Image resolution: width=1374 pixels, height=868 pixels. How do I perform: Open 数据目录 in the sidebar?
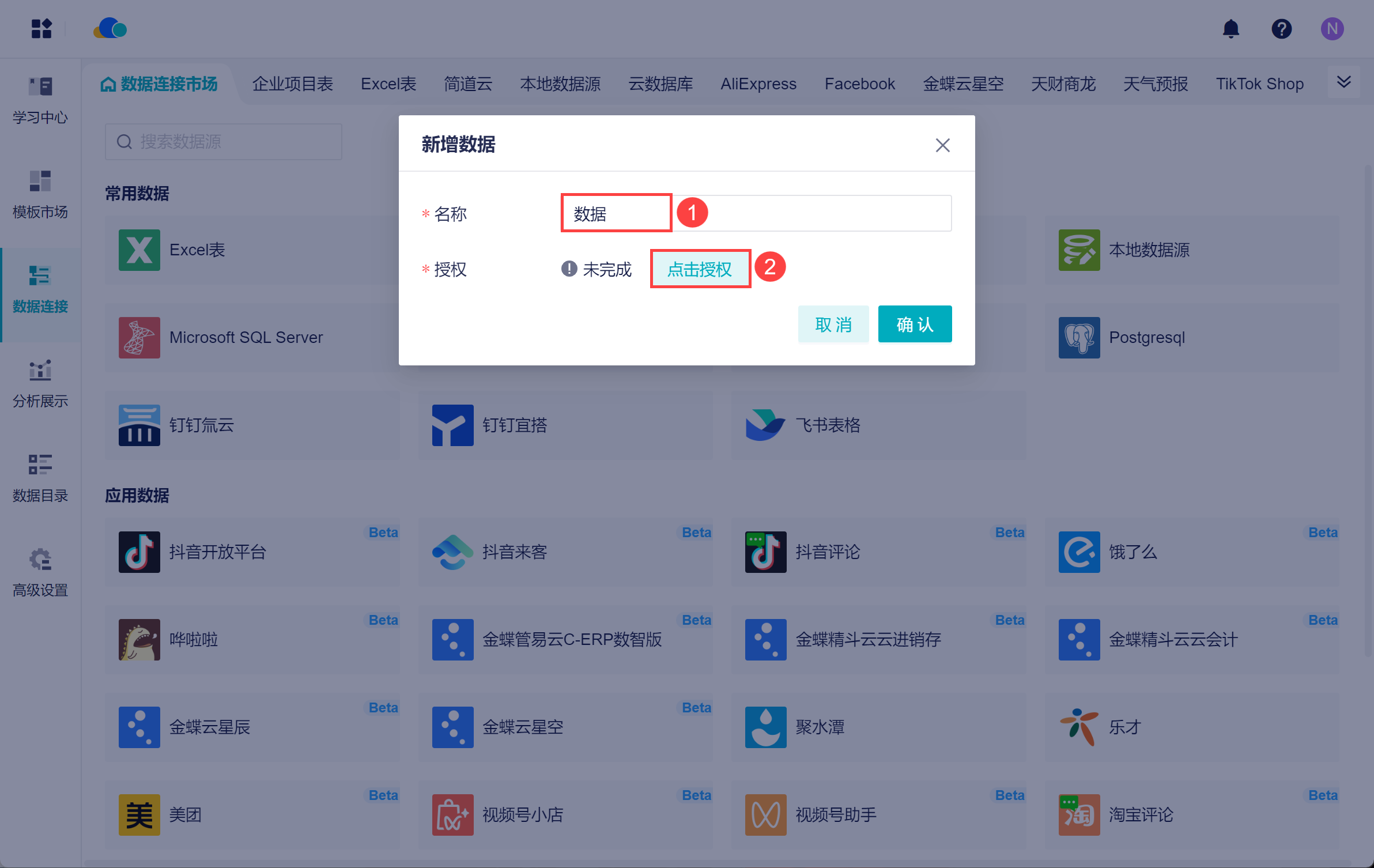click(x=40, y=478)
